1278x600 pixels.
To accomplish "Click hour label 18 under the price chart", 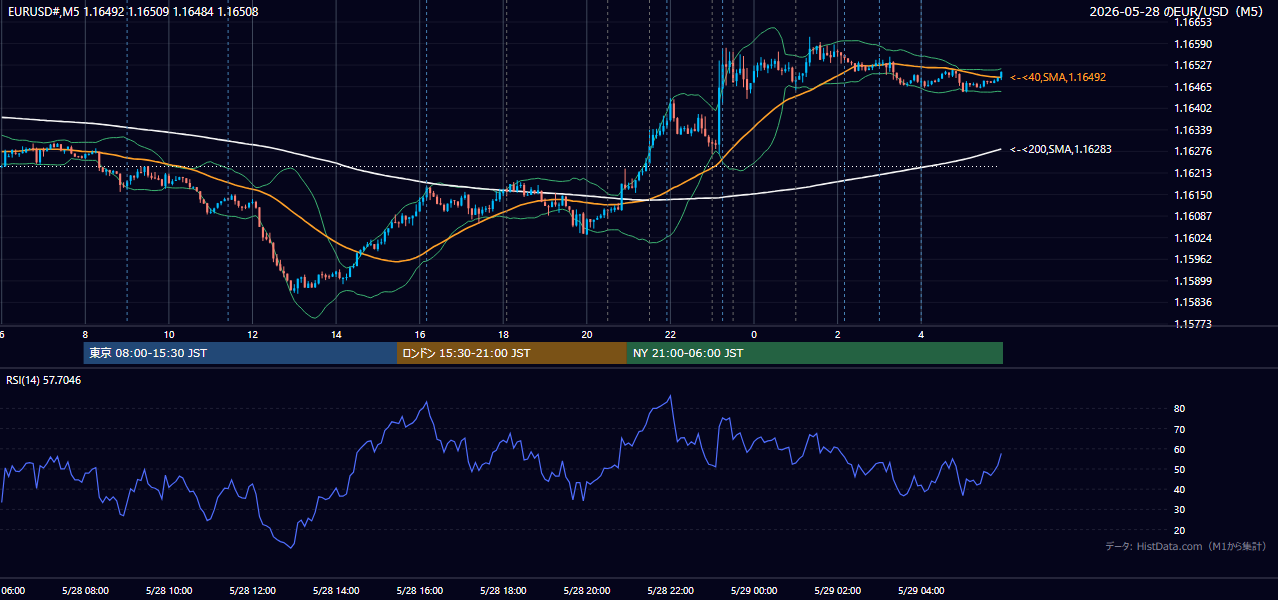I will [504, 334].
